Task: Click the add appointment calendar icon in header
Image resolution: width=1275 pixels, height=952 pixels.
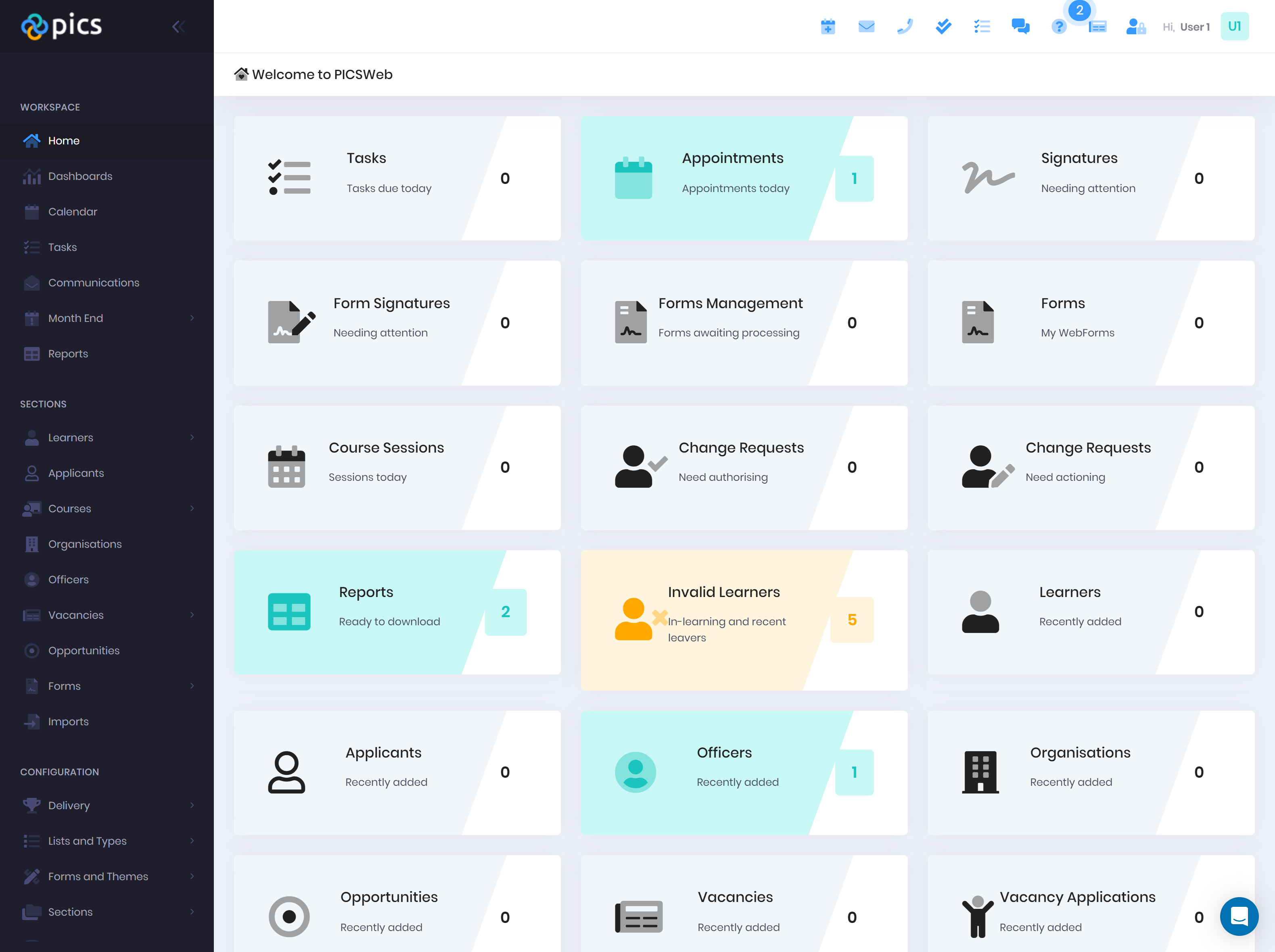Action: point(828,27)
